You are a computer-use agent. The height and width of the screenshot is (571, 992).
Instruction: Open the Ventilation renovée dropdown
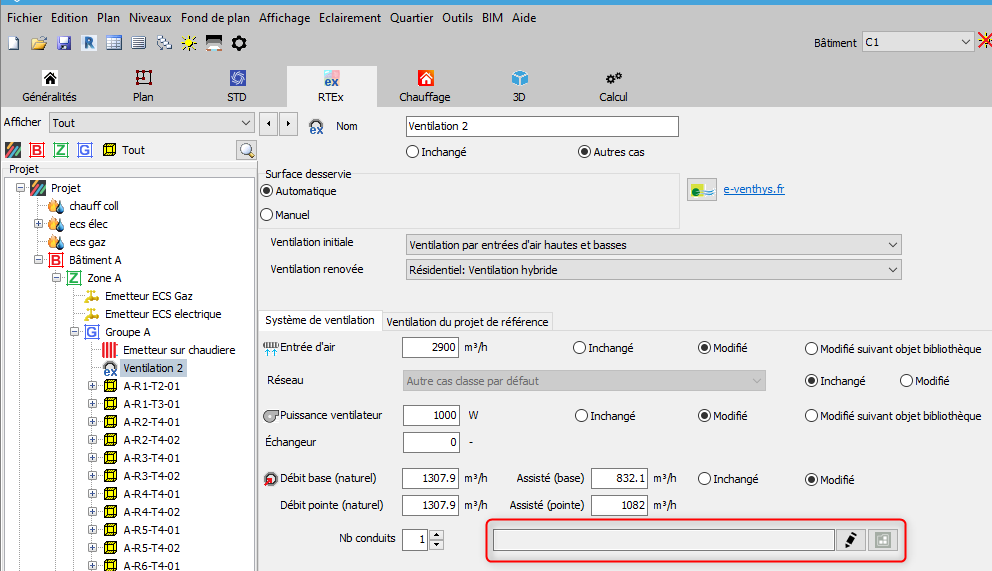pyautogui.click(x=654, y=270)
